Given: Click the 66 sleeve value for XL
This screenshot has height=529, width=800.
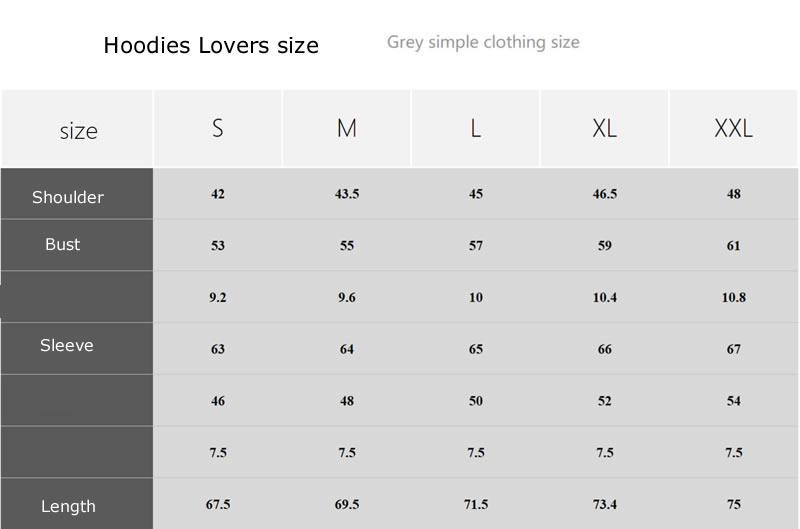Looking at the screenshot, I should [604, 349].
